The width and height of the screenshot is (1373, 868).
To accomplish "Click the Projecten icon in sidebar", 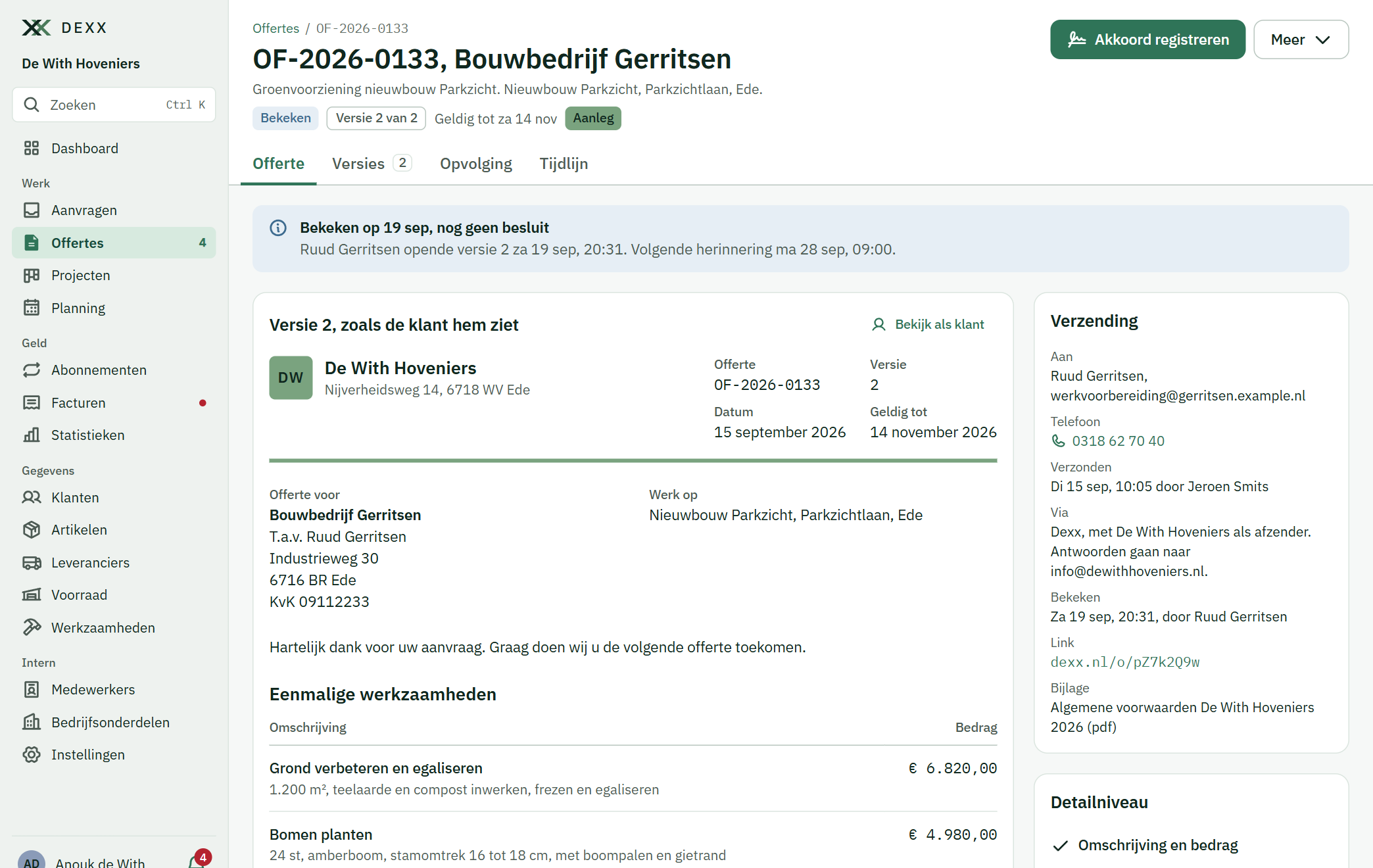I will pos(31,275).
